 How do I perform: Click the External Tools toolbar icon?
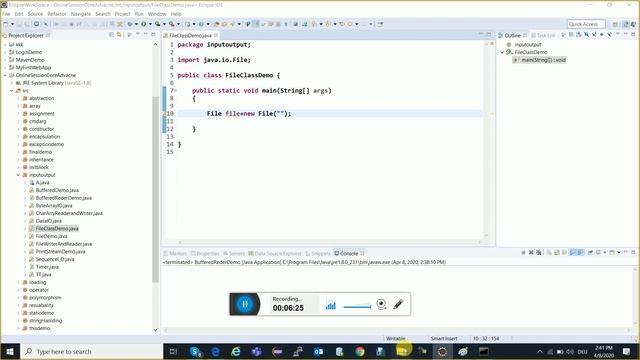172,24
